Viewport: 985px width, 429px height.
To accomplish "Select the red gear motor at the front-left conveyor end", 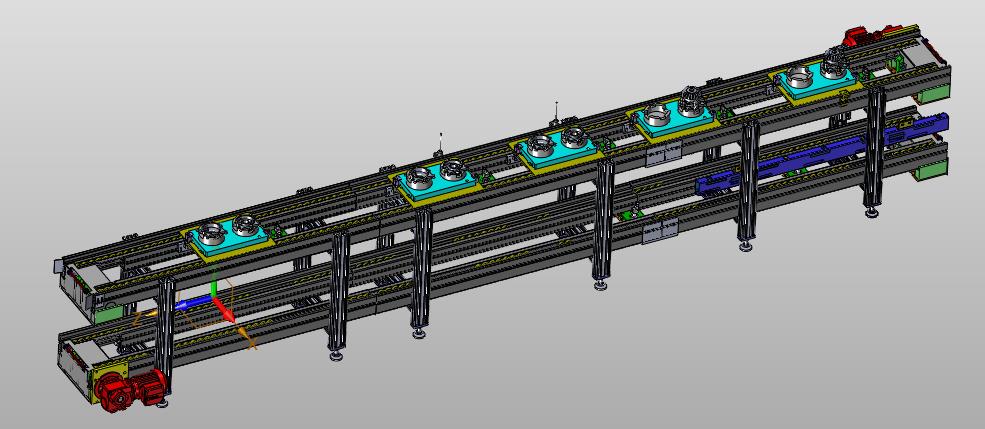I will 131,389.
